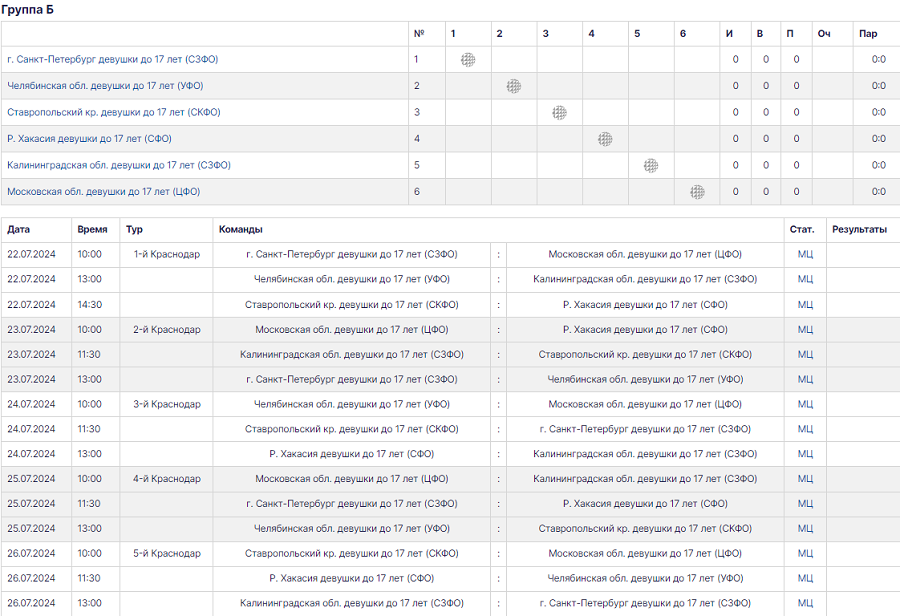Click the Пар column header in standings

click(868, 33)
